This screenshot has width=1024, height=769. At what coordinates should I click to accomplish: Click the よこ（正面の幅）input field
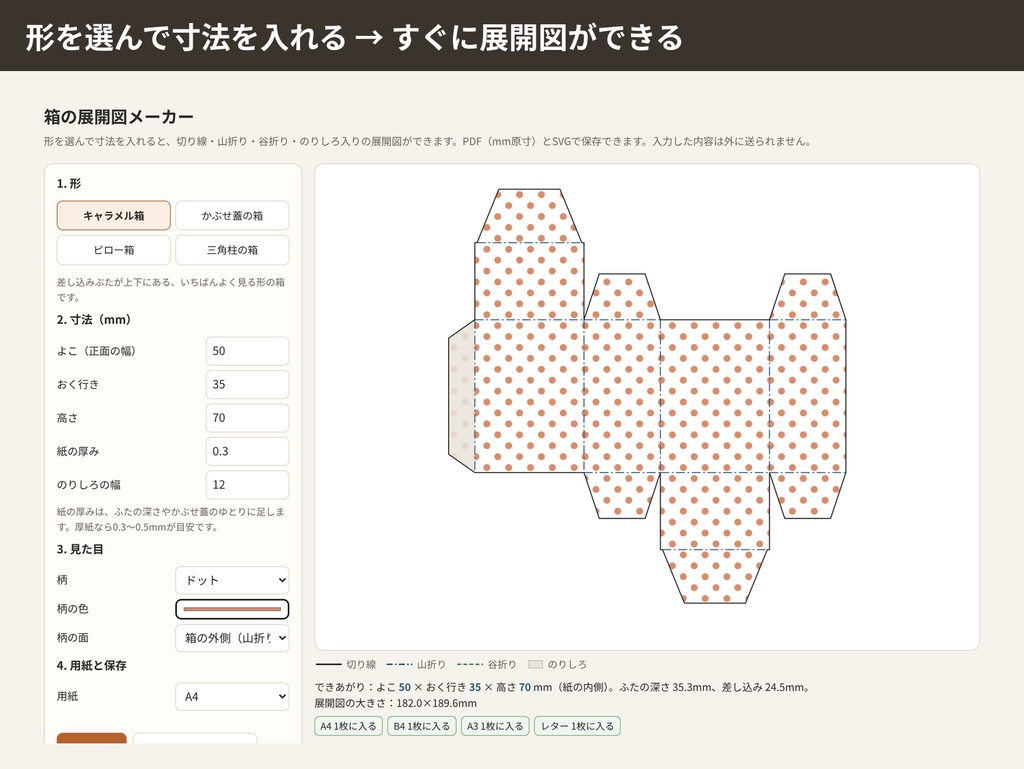pyautogui.click(x=247, y=351)
